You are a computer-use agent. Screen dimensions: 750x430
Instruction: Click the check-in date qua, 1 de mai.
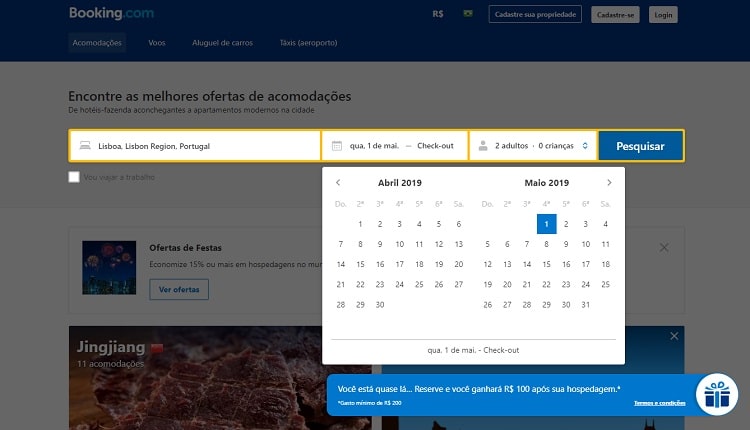pos(374,145)
